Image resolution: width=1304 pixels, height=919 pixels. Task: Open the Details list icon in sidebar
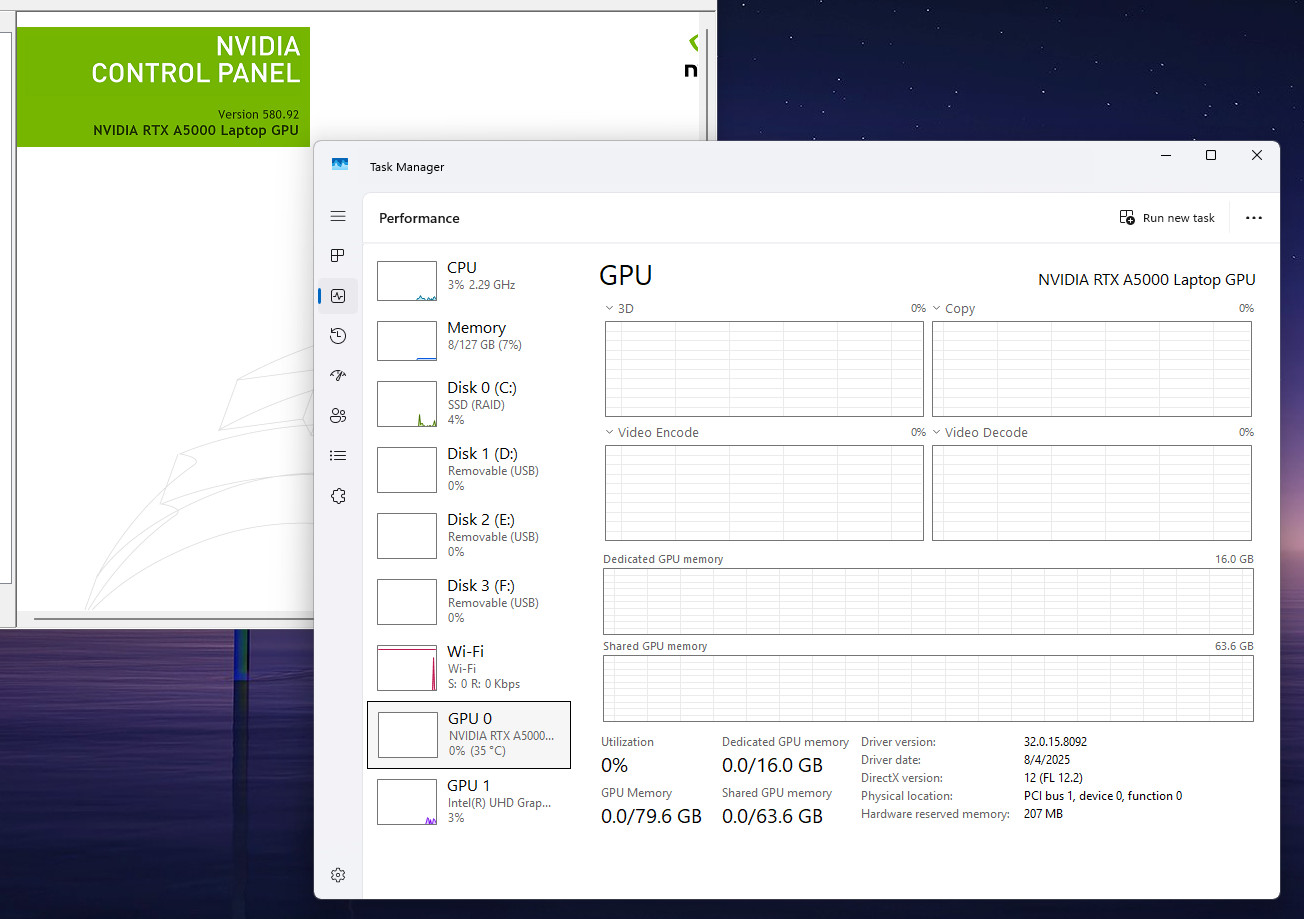point(338,456)
